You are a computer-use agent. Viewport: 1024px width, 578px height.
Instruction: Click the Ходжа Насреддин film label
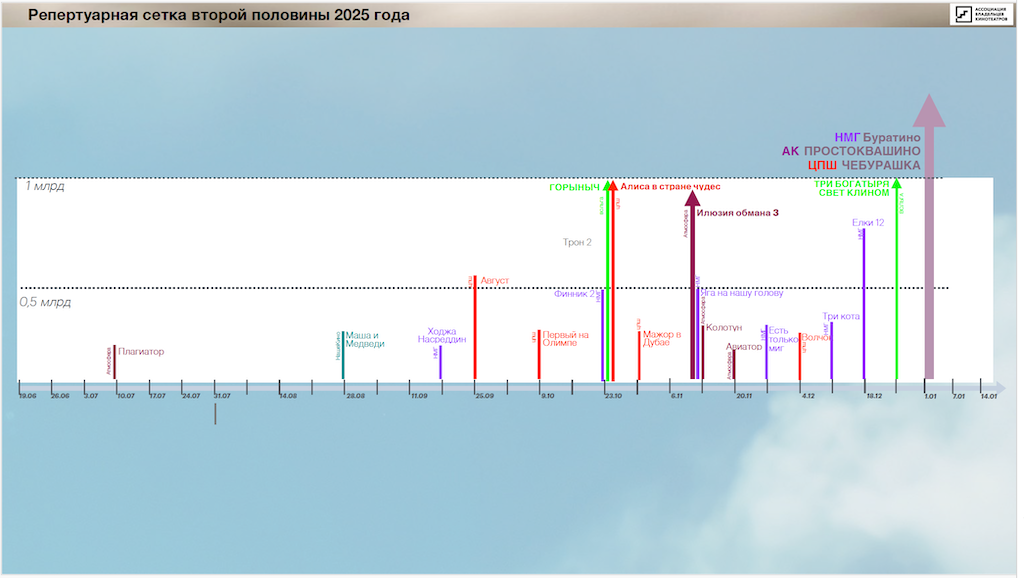click(442, 336)
